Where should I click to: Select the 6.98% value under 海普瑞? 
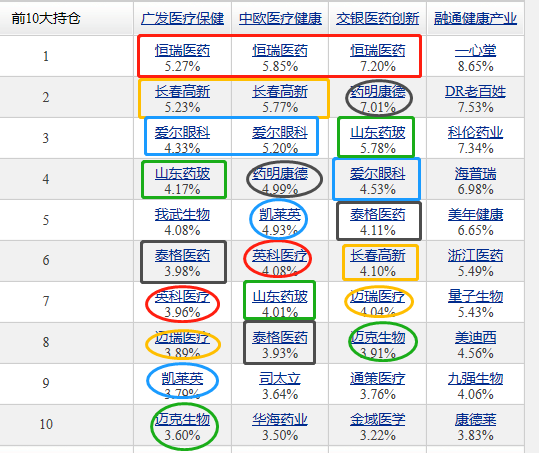click(475, 189)
